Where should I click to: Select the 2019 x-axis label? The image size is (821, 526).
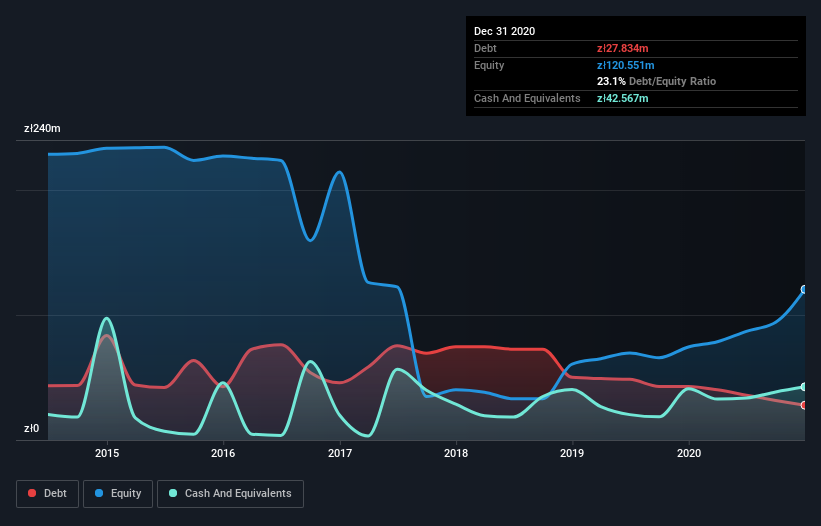coord(572,453)
